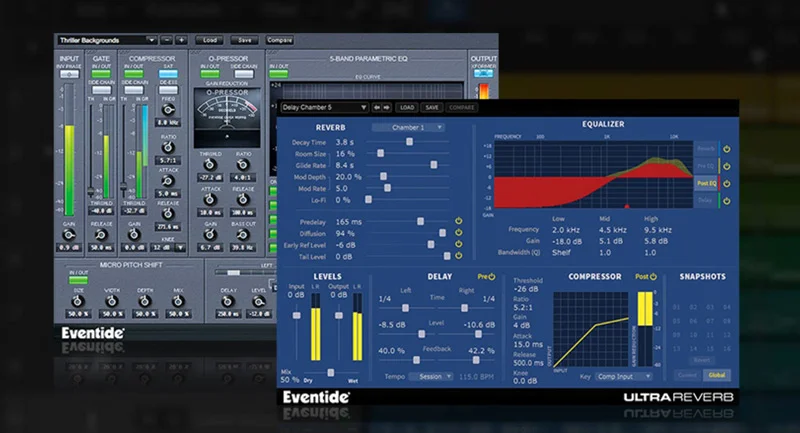
Task: Toggle the O-Pressor IN/OUT switch
Action: 210,74
